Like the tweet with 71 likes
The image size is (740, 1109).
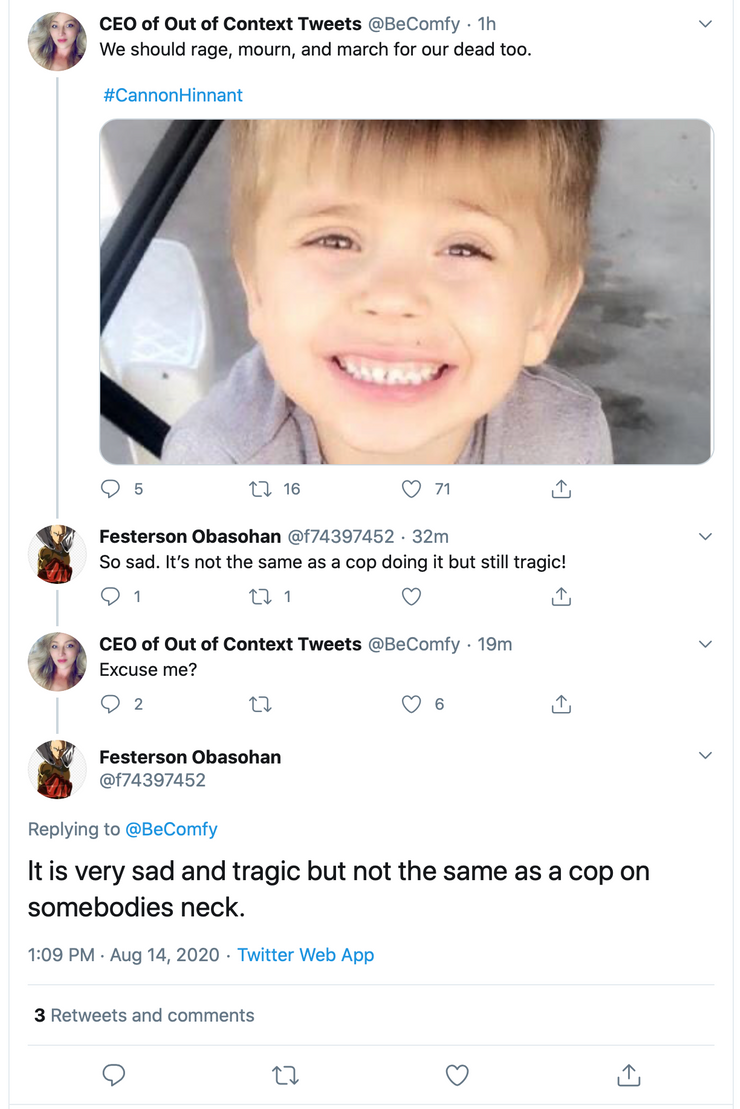click(411, 489)
